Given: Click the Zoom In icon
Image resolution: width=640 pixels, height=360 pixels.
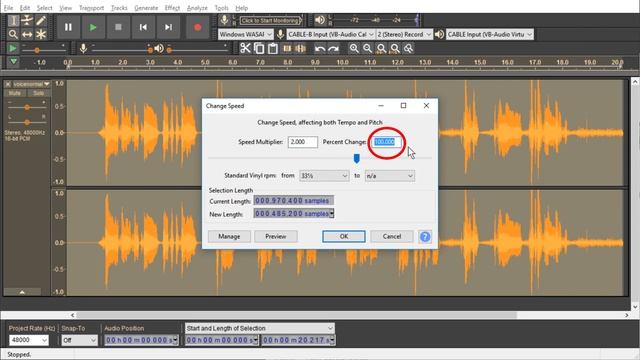Looking at the screenshot, I should pyautogui.click(x=354, y=49).
